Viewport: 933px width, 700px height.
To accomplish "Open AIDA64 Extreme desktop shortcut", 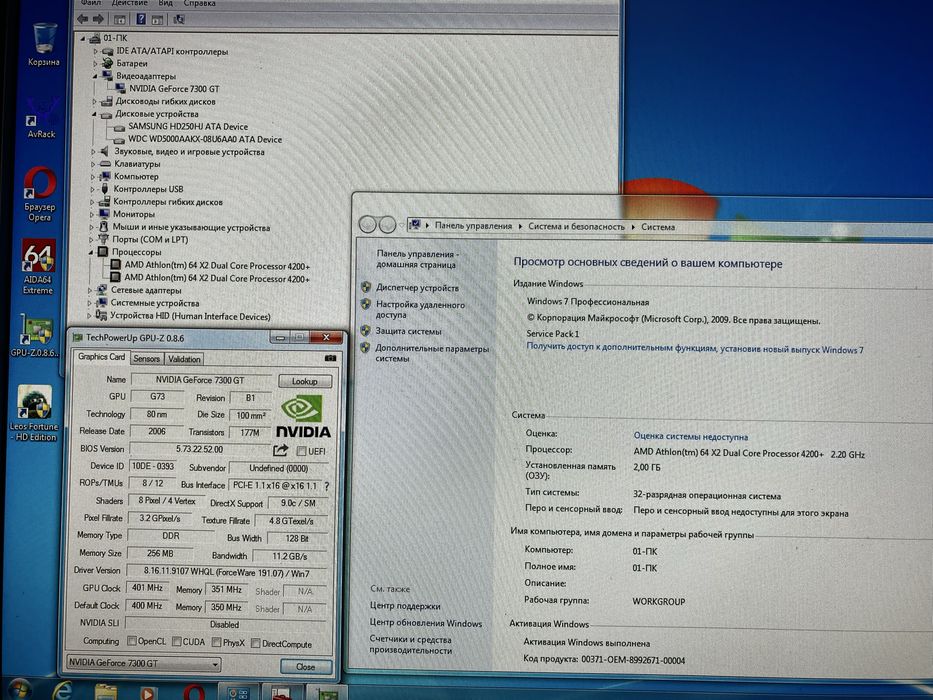I will (x=38, y=267).
